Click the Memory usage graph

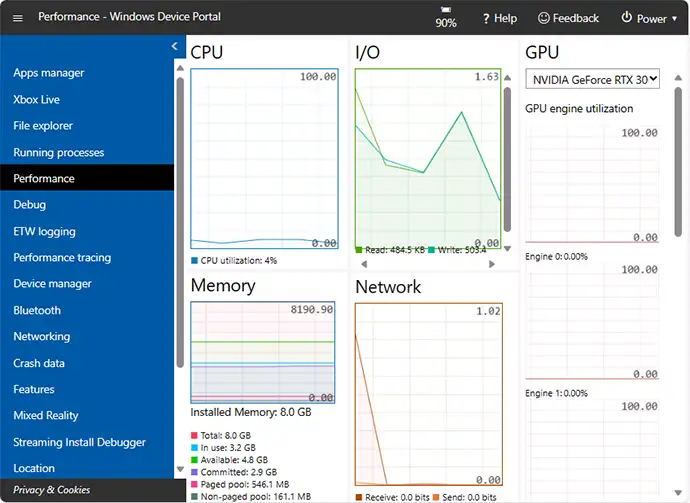[x=263, y=352]
